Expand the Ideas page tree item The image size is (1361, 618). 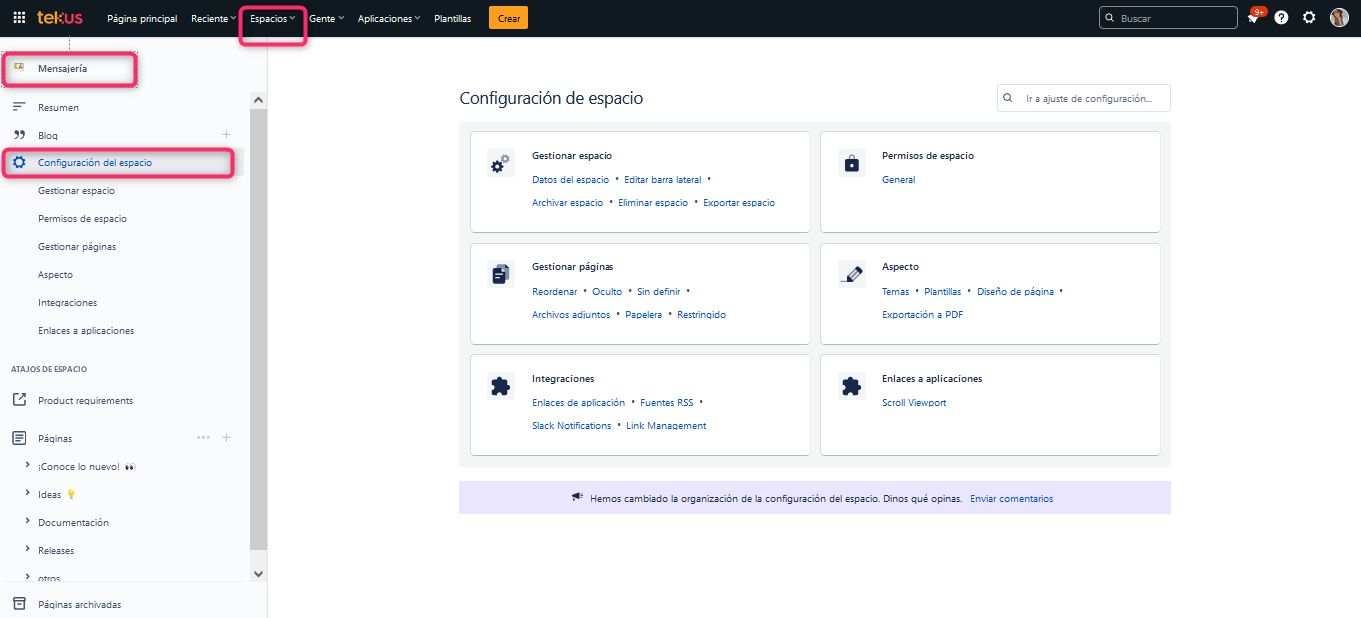27,494
